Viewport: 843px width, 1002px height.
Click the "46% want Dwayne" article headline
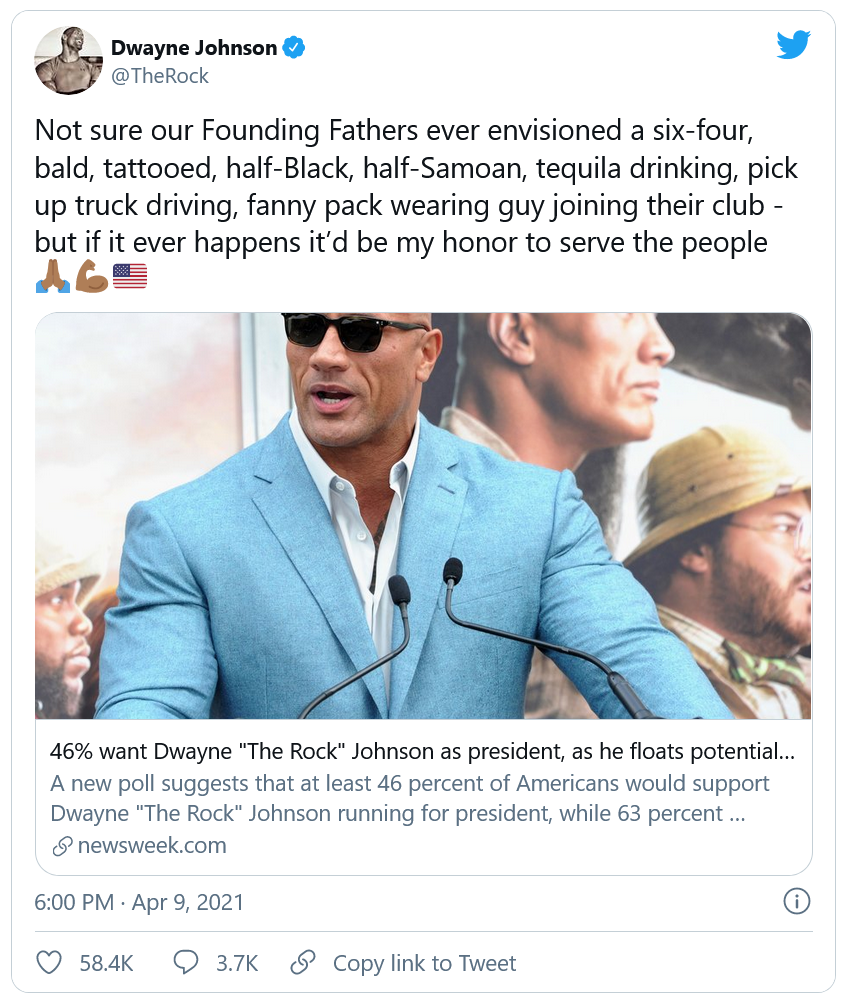point(415,752)
